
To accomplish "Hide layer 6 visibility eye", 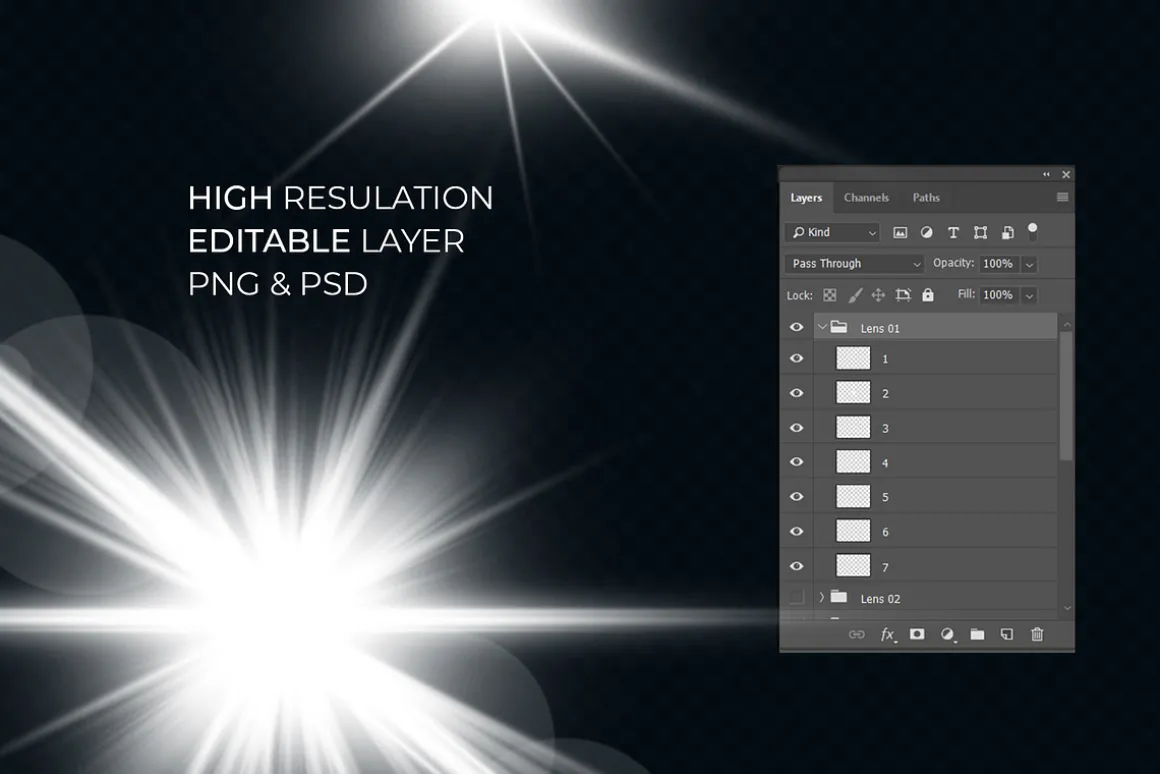I will (x=797, y=531).
